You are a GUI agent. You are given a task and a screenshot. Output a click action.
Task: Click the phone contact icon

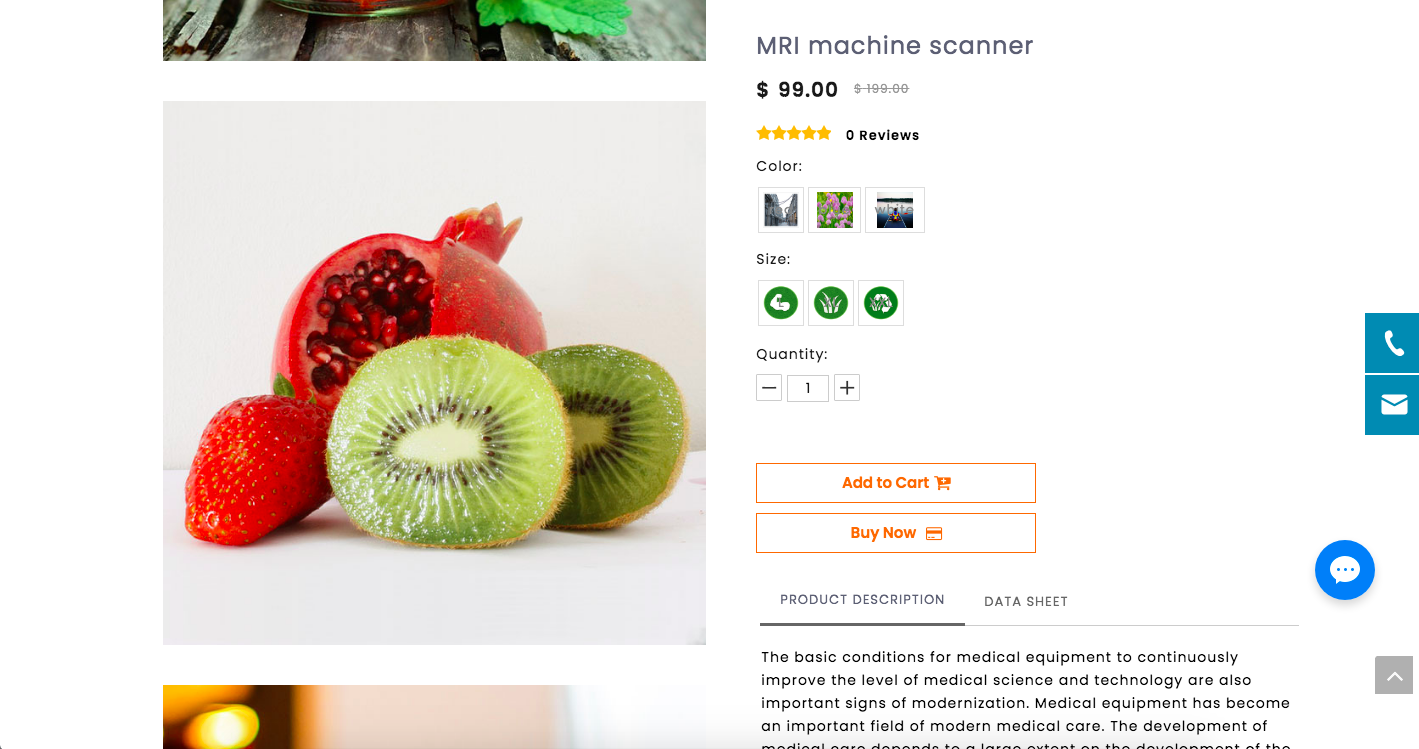(1392, 343)
